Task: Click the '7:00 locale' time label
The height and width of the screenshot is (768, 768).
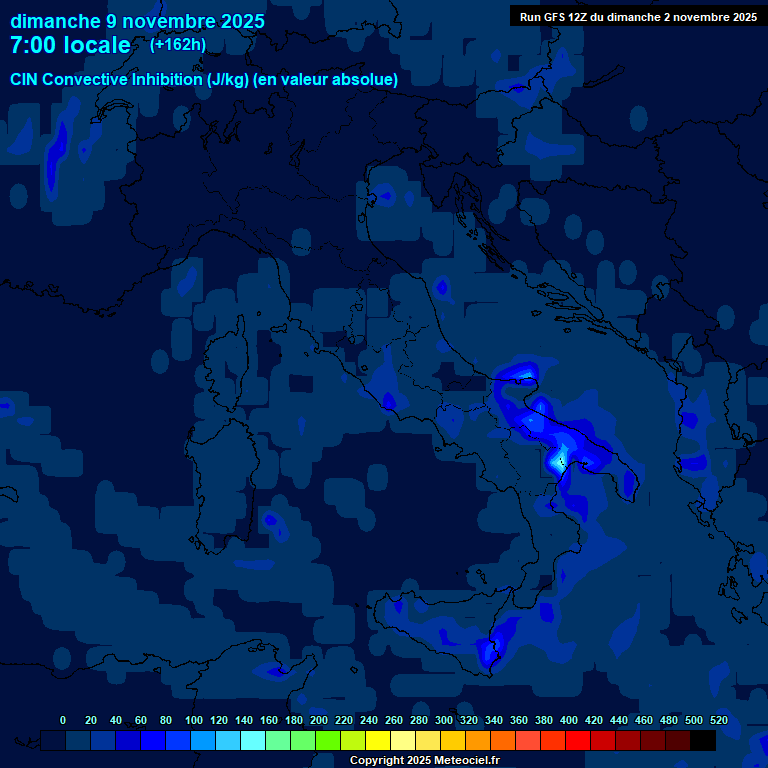Action: [70, 46]
